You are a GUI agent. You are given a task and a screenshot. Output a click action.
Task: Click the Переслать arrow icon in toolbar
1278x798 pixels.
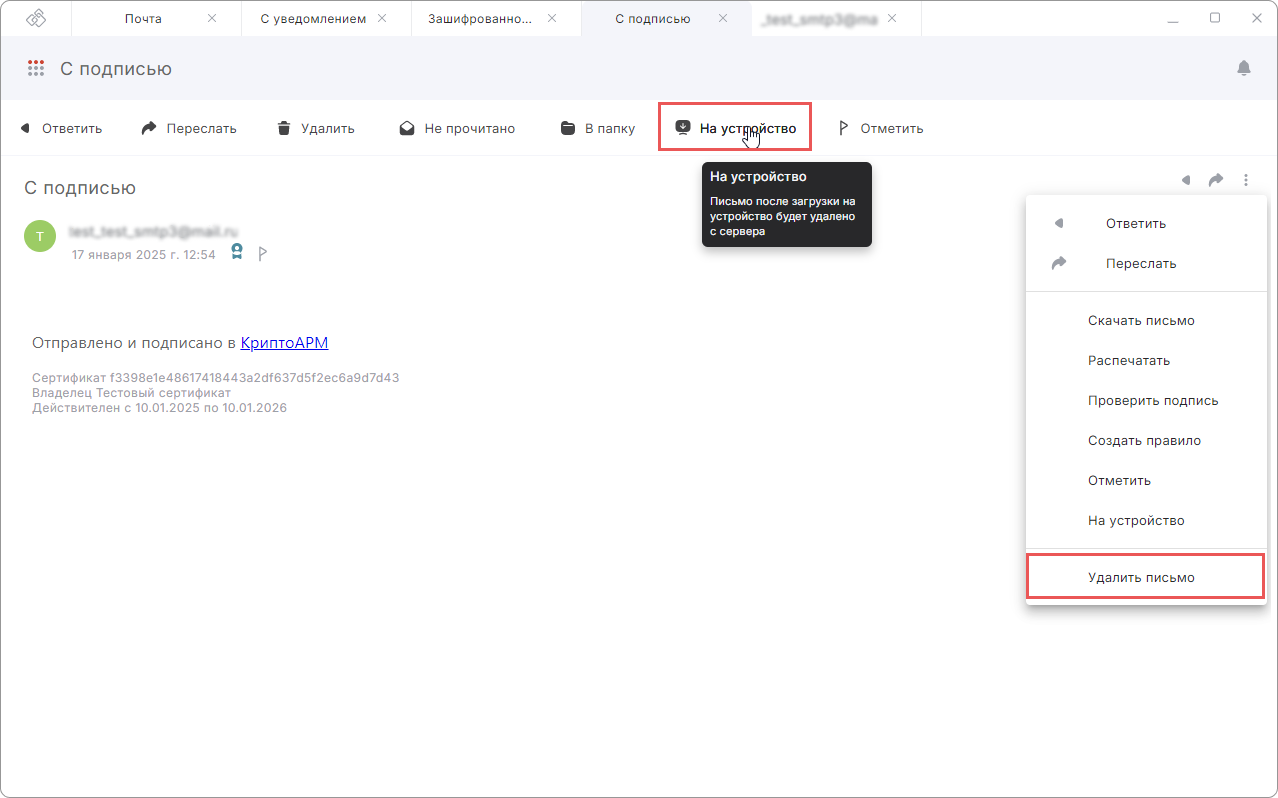pyautogui.click(x=149, y=128)
